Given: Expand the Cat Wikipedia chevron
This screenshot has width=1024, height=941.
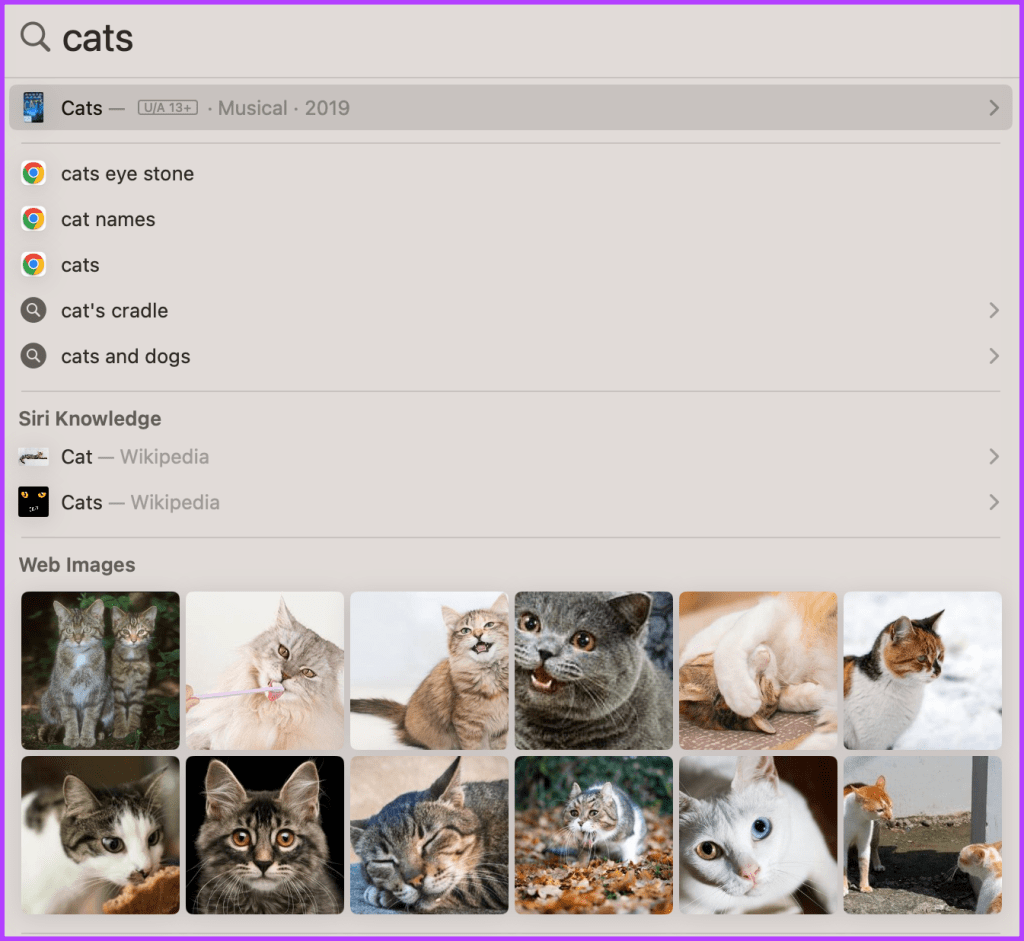Looking at the screenshot, I should (994, 456).
